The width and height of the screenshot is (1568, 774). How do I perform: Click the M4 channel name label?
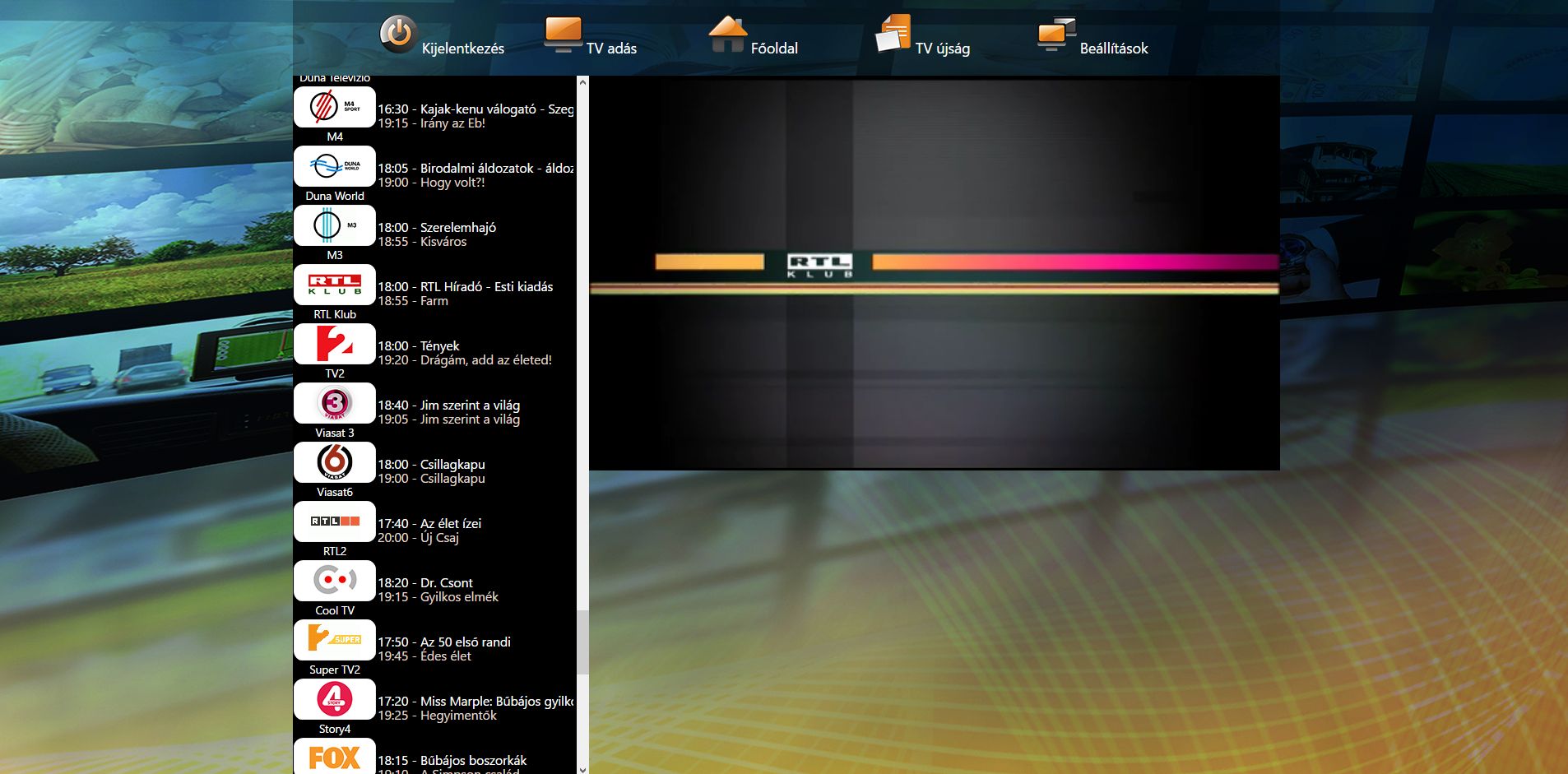335,137
